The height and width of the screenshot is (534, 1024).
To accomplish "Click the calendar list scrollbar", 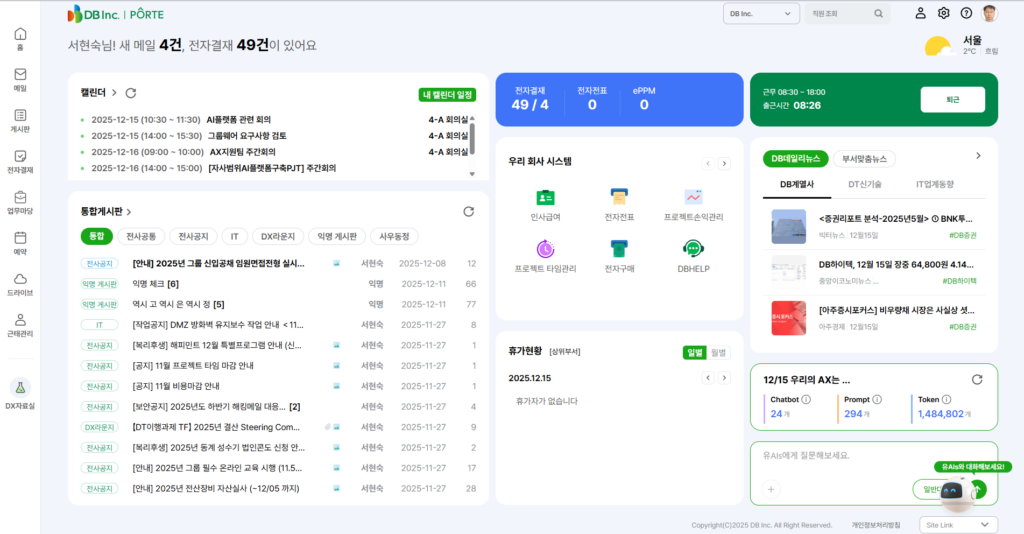I will click(472, 138).
